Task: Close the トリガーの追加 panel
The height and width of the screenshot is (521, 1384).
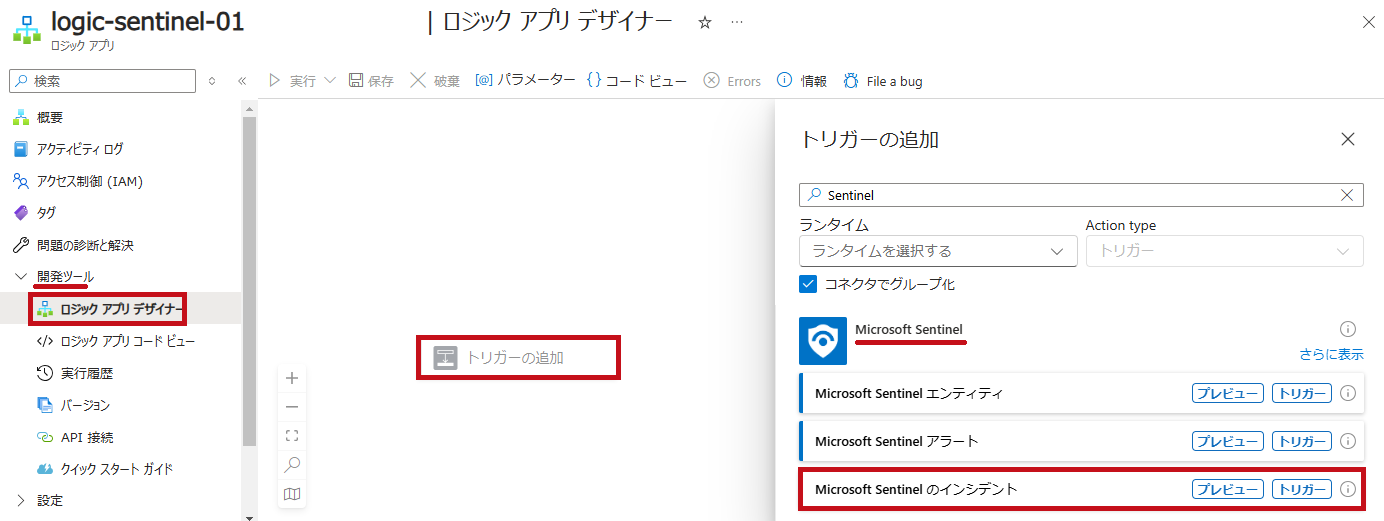Action: point(1348,139)
